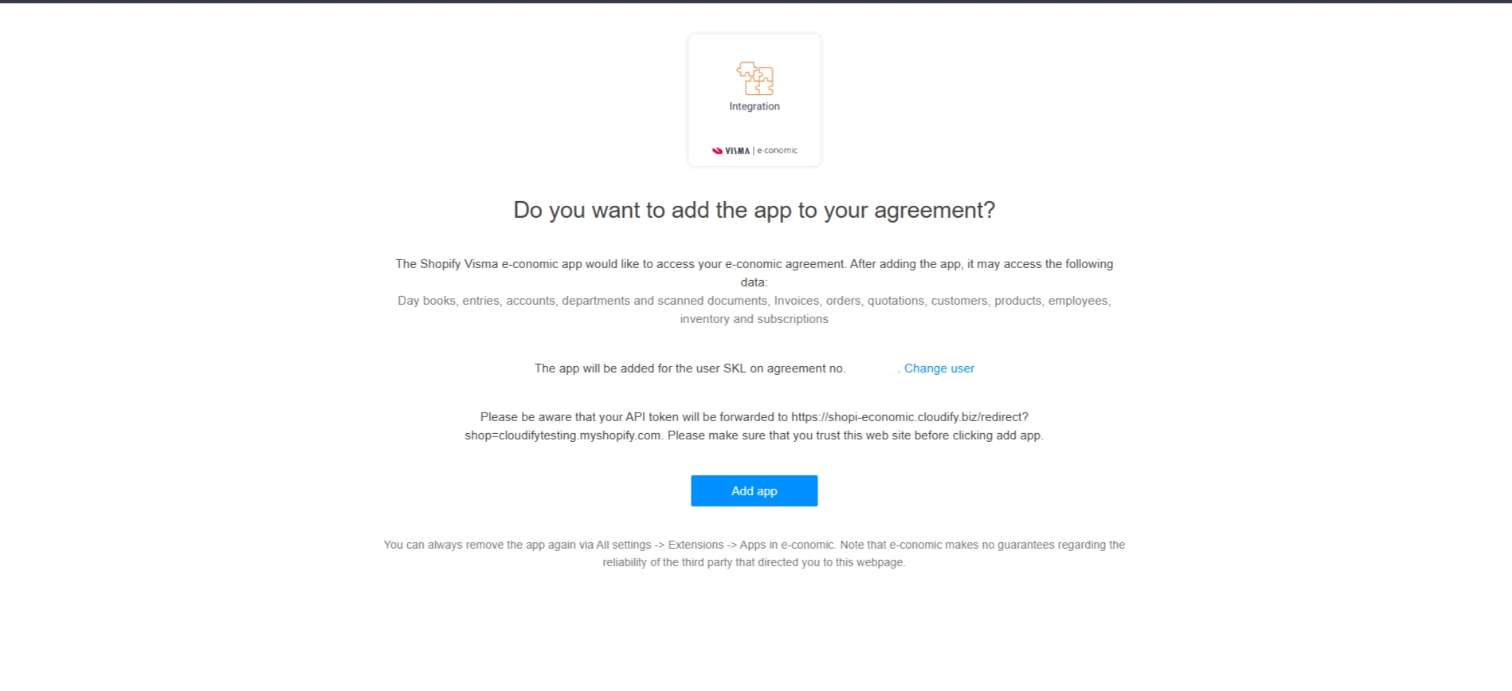Click the footer note "You can always remove the app"
This screenshot has height=691, width=1512.
754,554
